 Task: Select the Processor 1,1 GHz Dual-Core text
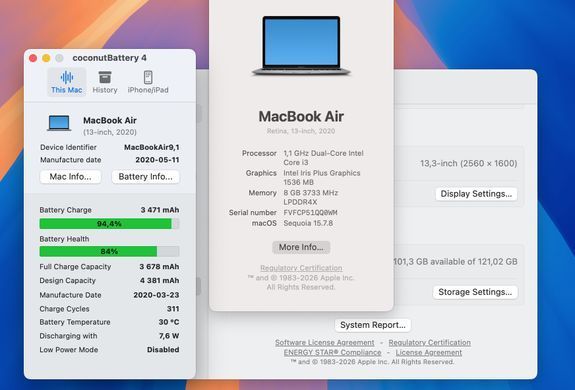pyautogui.click(x=323, y=158)
